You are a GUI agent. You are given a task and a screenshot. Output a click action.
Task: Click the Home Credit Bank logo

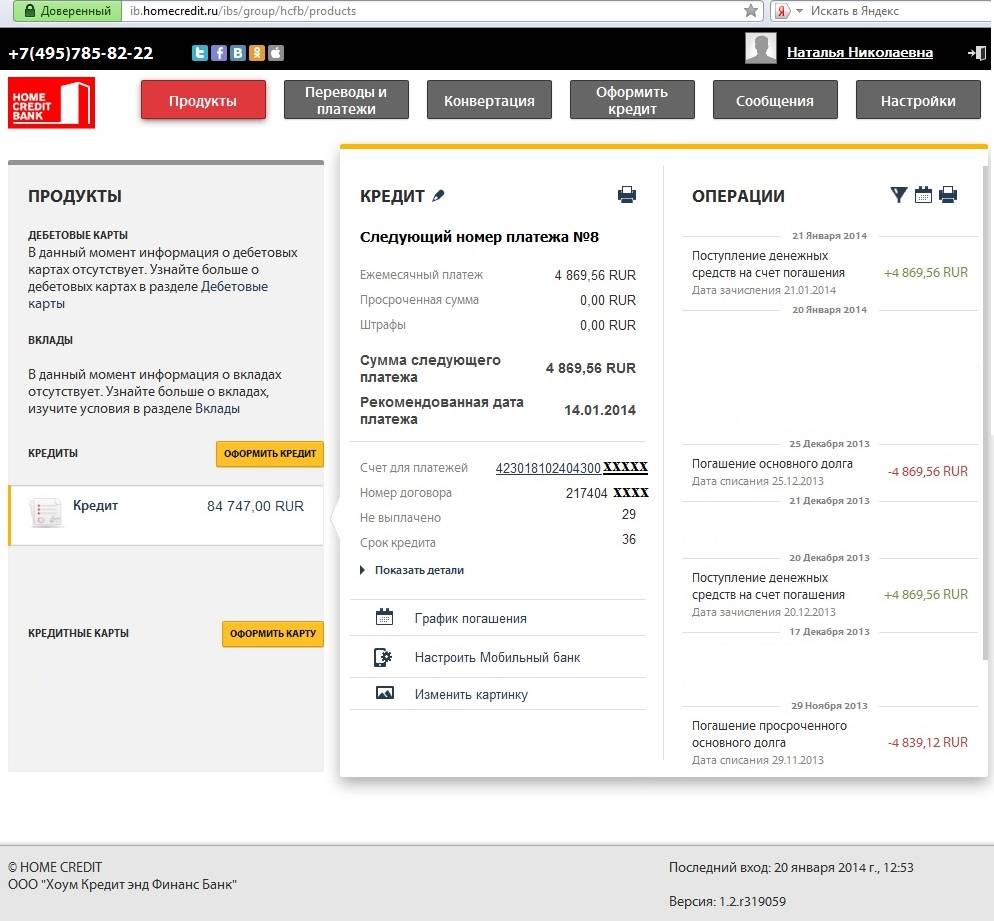coord(51,102)
